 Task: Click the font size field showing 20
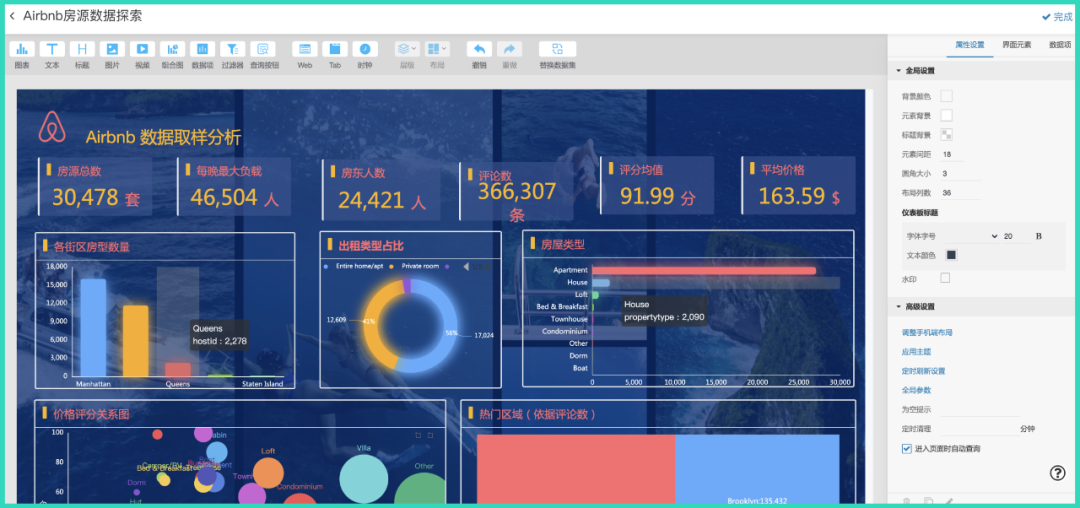pos(1015,236)
